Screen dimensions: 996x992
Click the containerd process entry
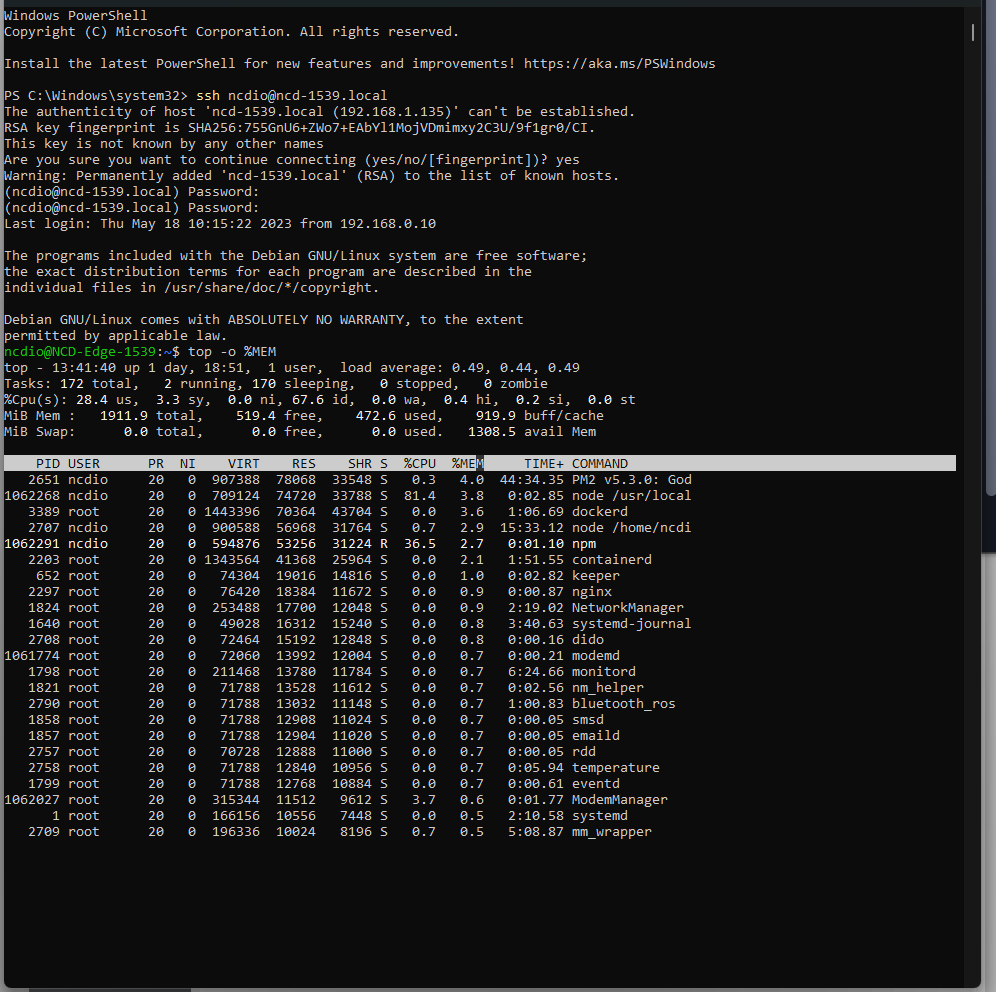coord(611,560)
